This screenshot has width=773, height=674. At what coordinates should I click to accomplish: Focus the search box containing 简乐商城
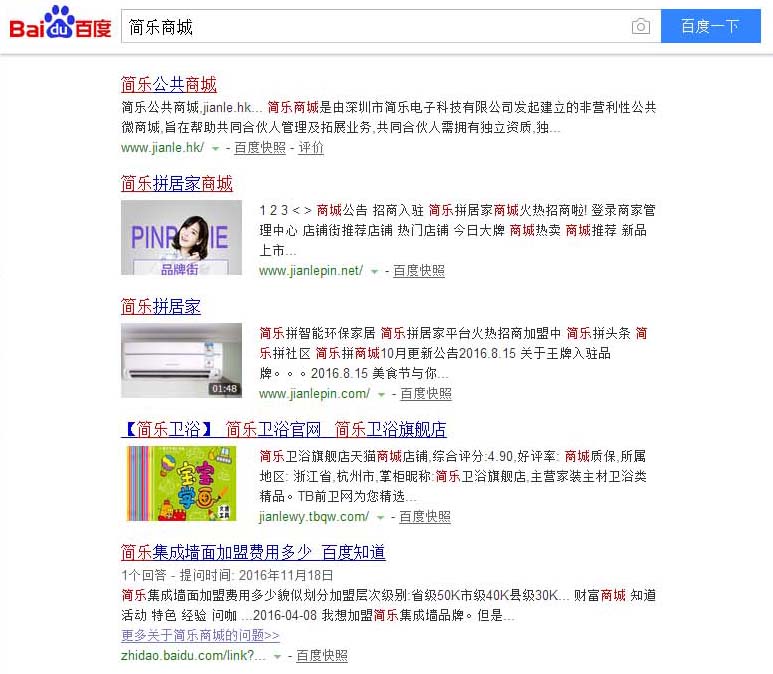[375, 26]
